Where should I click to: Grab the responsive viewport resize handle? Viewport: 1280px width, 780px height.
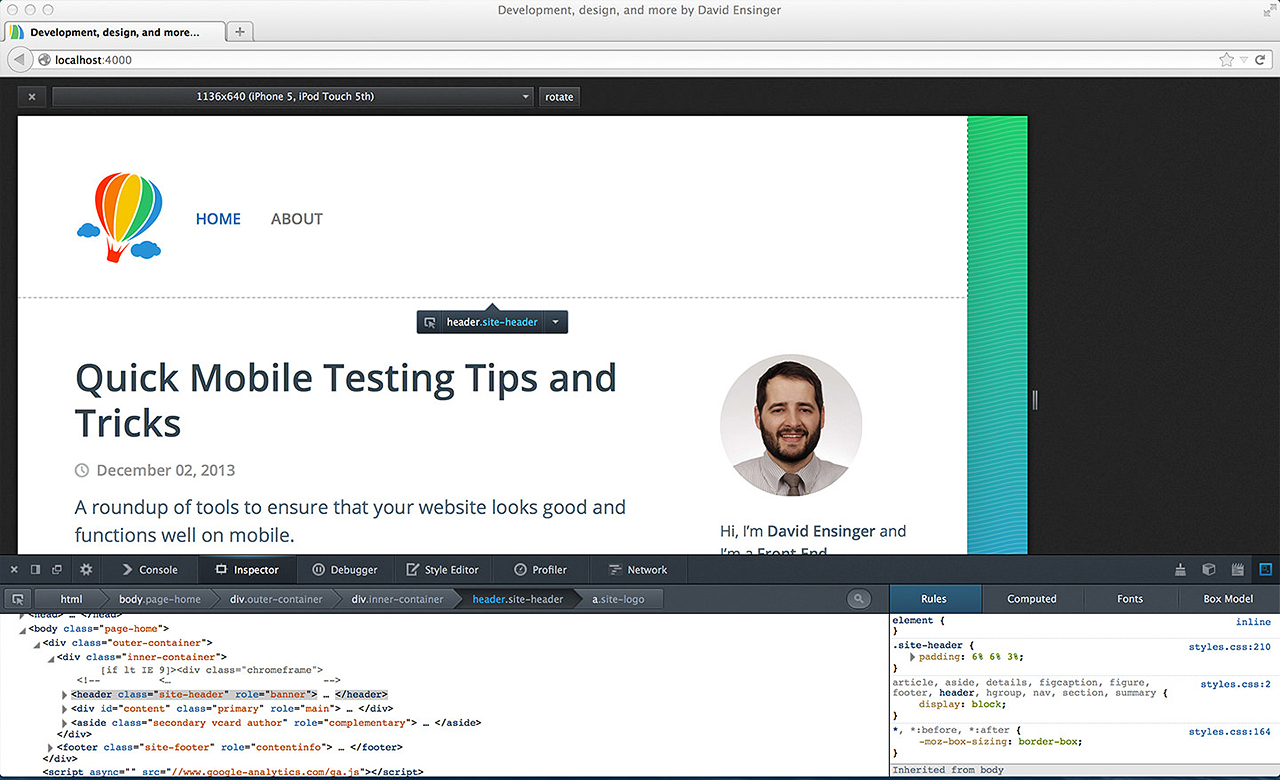[x=1035, y=400]
